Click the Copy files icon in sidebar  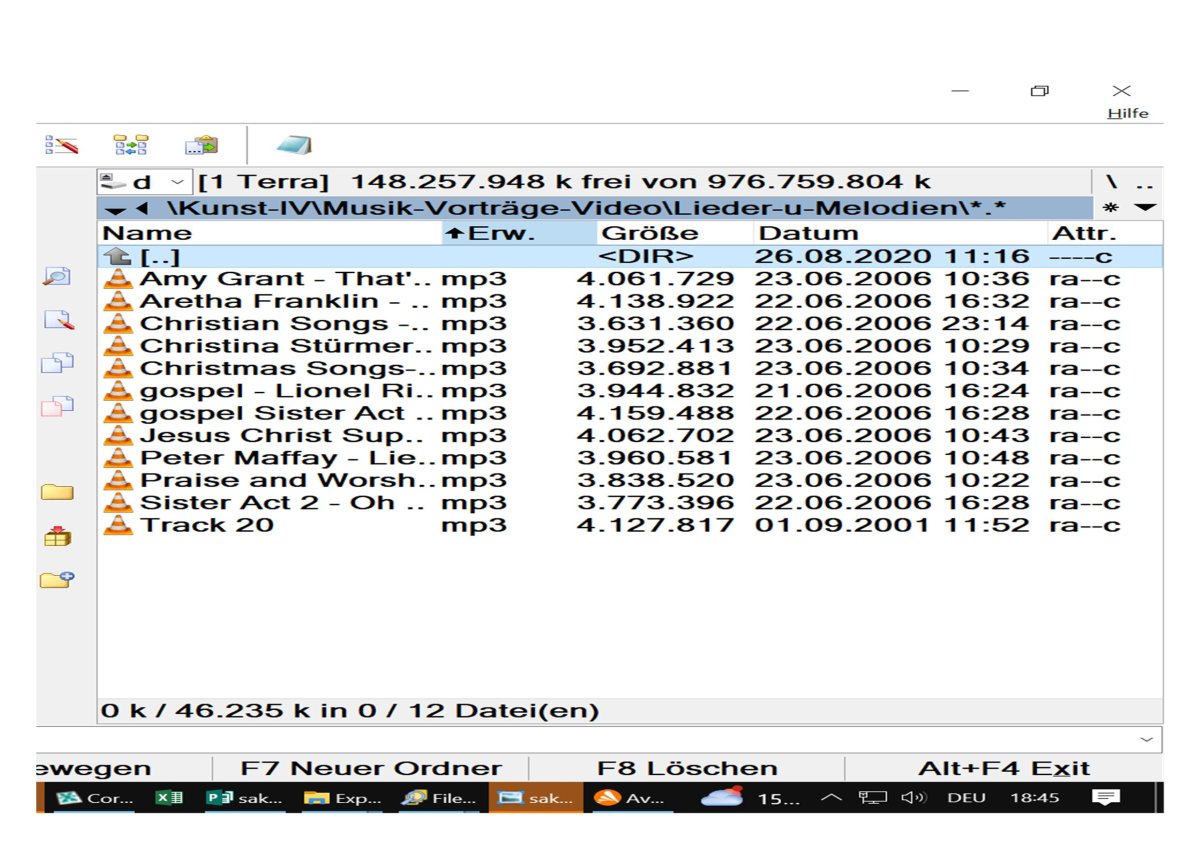tap(57, 363)
